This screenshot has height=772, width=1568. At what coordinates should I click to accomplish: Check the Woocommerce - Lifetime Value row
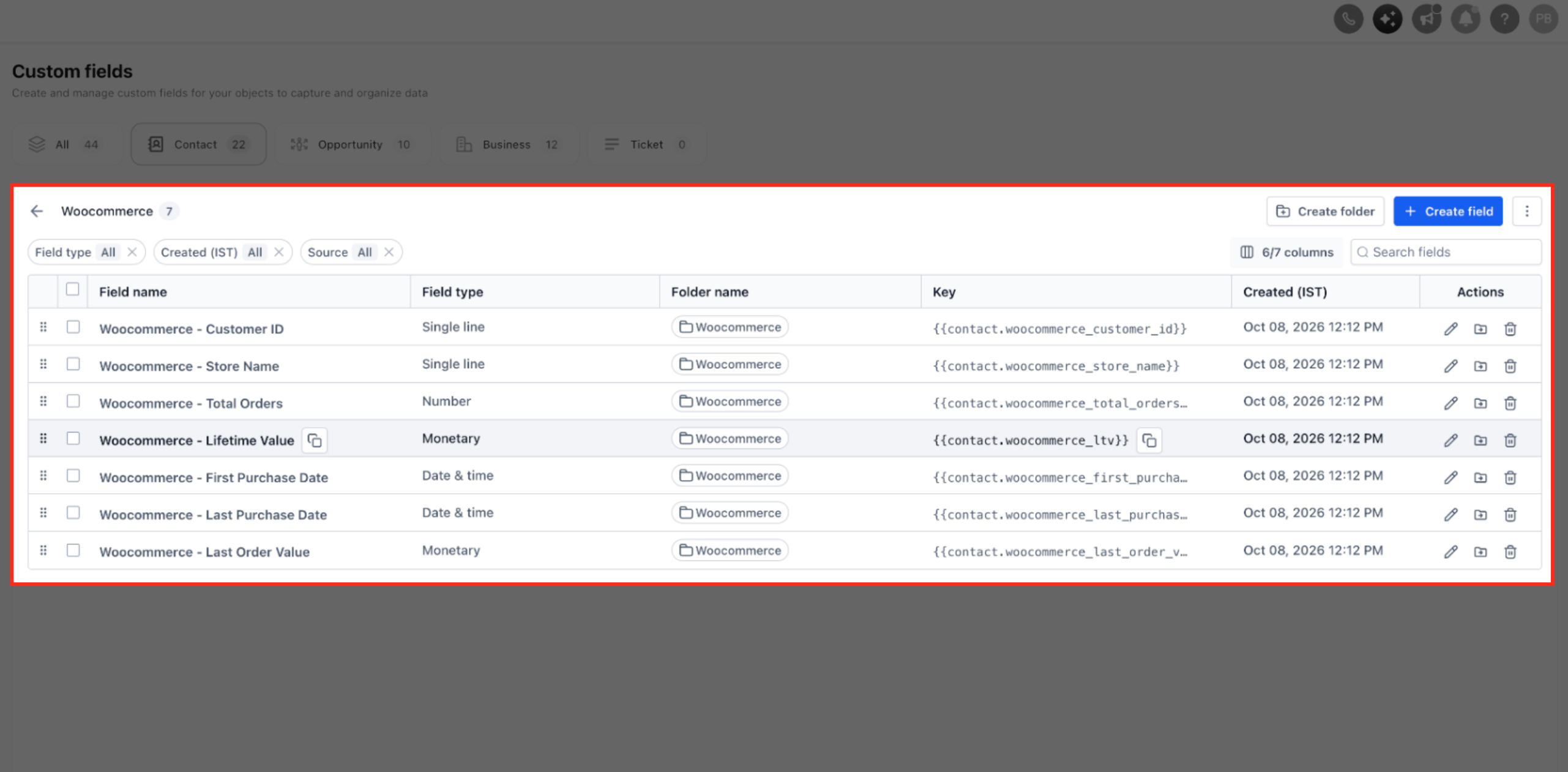coord(73,439)
